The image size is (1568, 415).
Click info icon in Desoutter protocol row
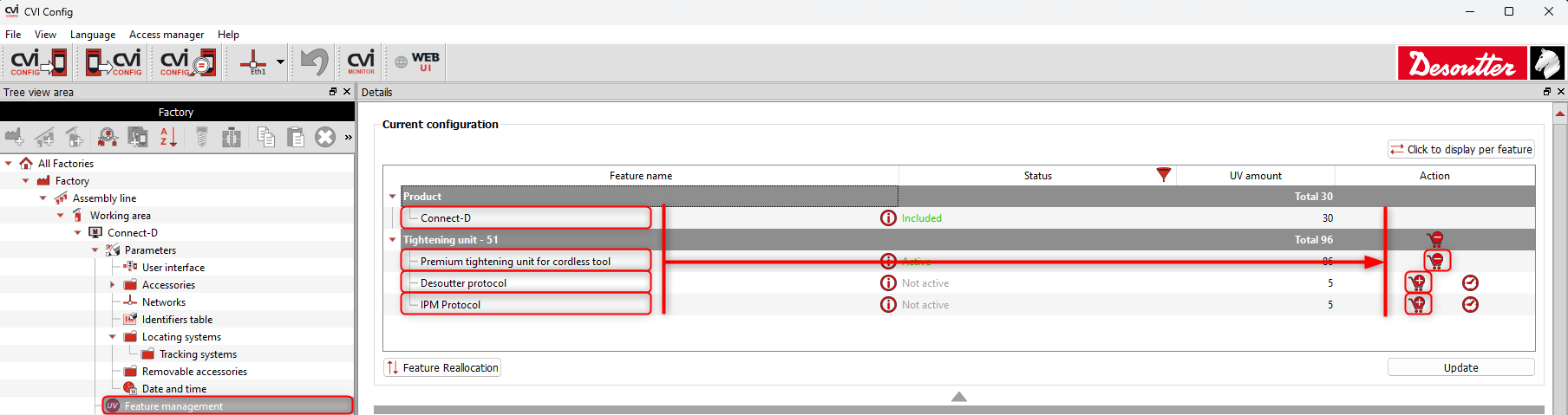888,282
